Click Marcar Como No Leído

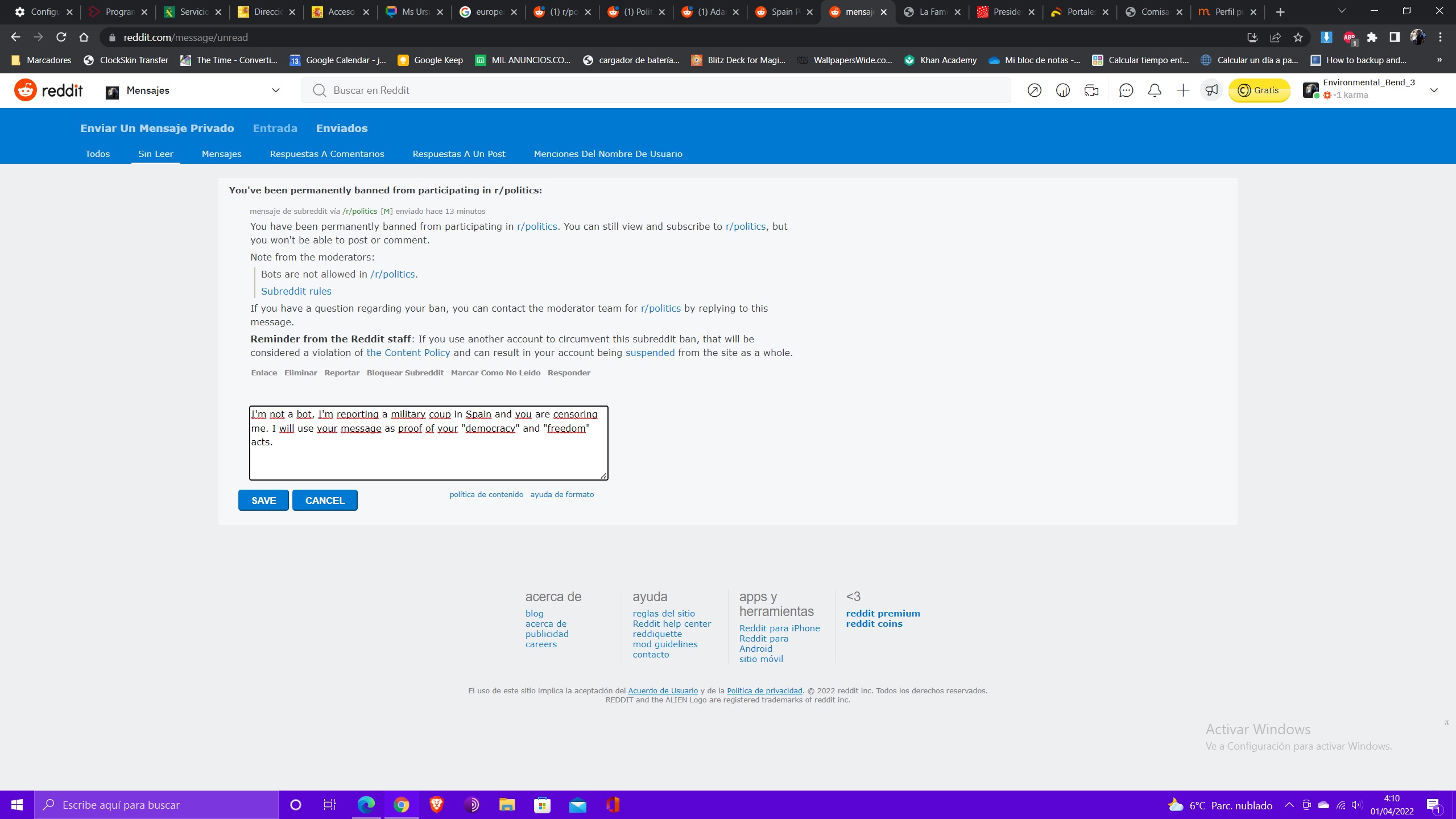pos(495,373)
